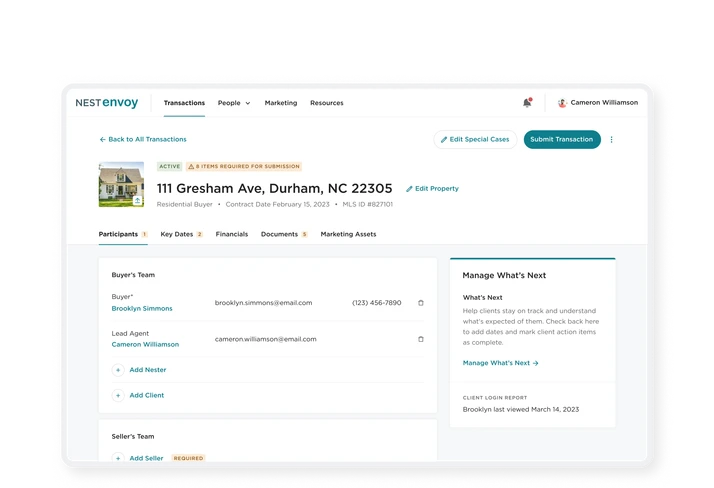The width and height of the screenshot is (714, 488).
Task: Click the MLS ID #827101 text
Action: 367,204
